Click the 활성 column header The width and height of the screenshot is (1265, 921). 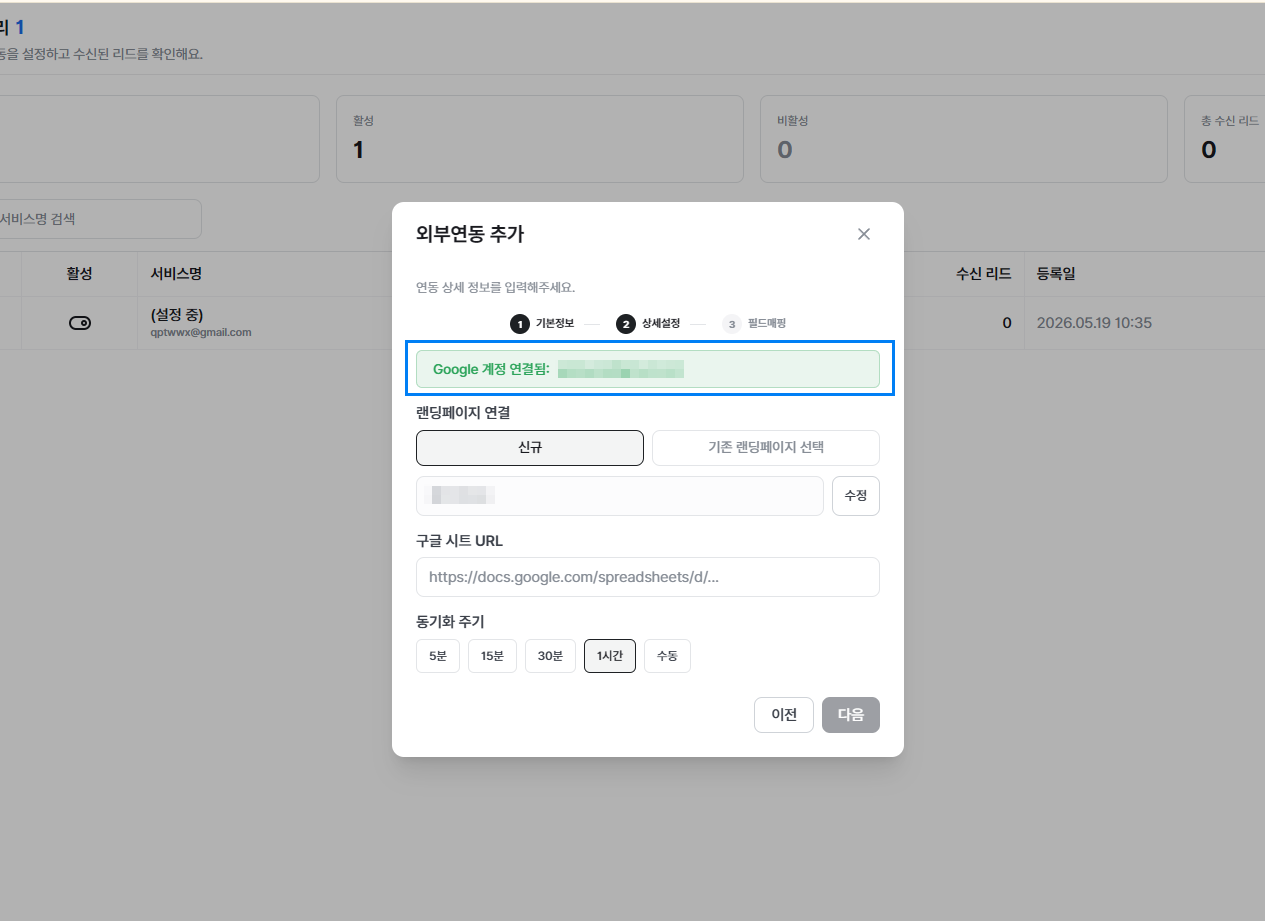[80, 274]
